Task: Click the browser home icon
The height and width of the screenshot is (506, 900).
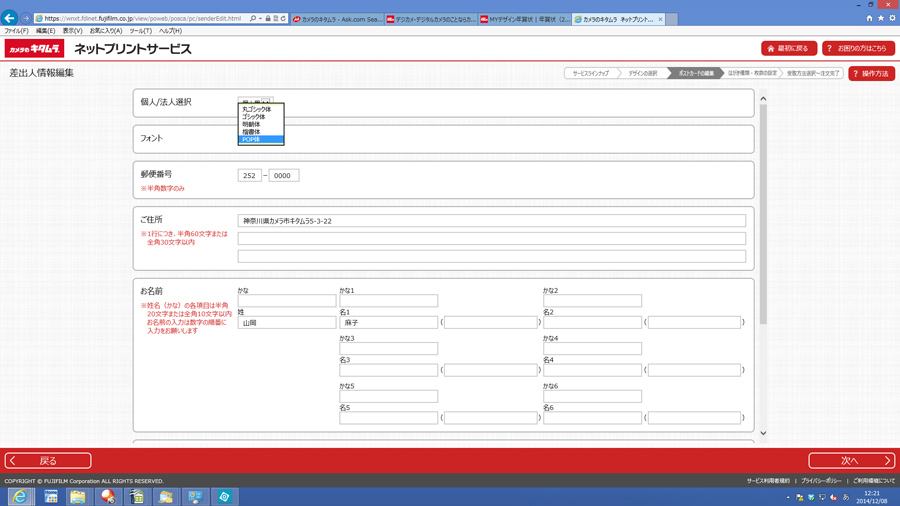Action: 869,18
